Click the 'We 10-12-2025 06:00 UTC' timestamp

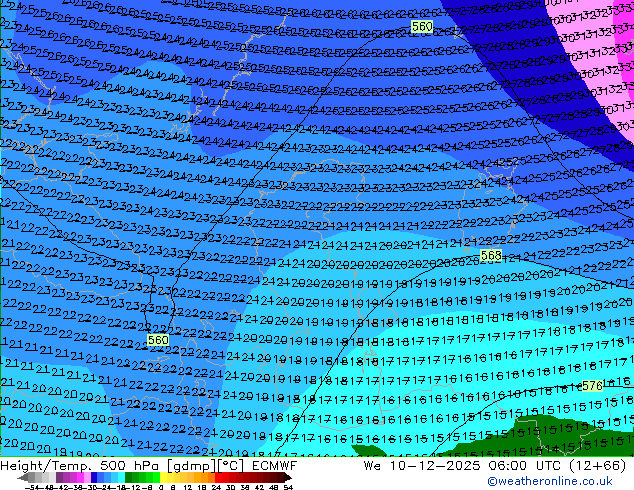tap(463, 466)
